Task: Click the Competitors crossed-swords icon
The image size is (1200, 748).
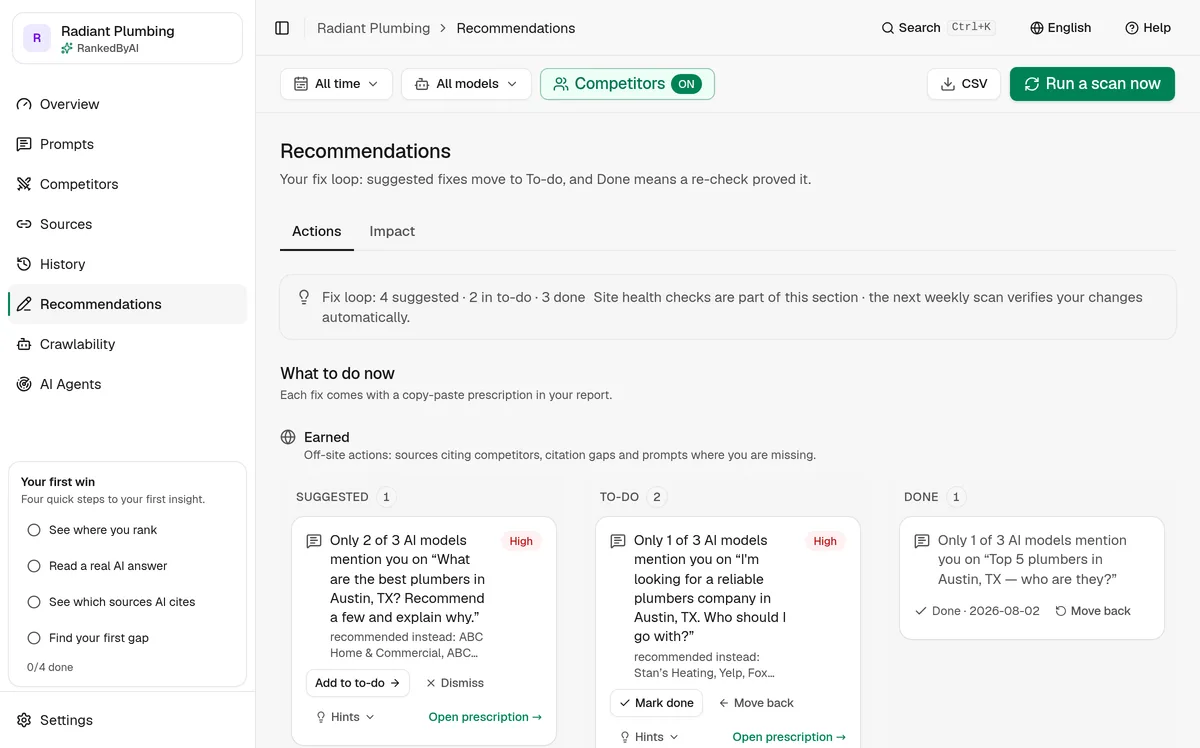Action: tap(24, 184)
